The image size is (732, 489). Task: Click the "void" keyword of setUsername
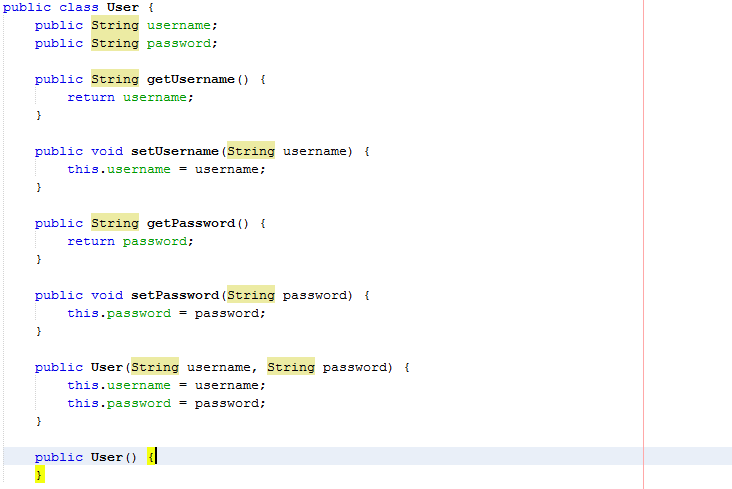107,151
